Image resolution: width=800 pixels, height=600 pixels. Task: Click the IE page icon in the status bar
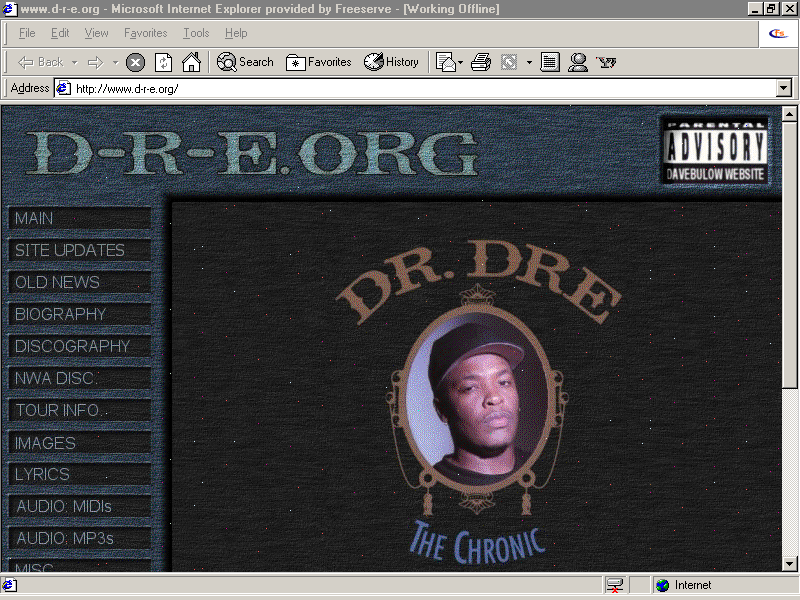tap(9, 585)
